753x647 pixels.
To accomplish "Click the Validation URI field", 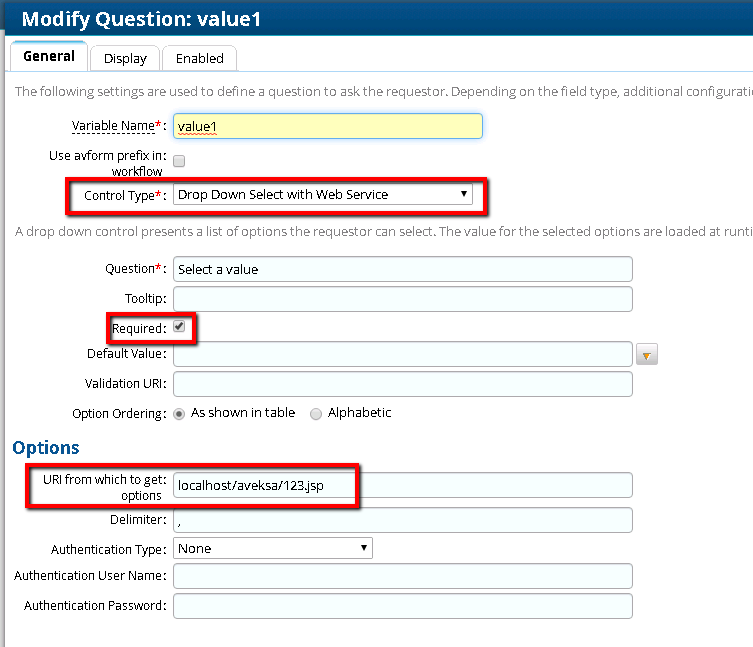I will 402,384.
